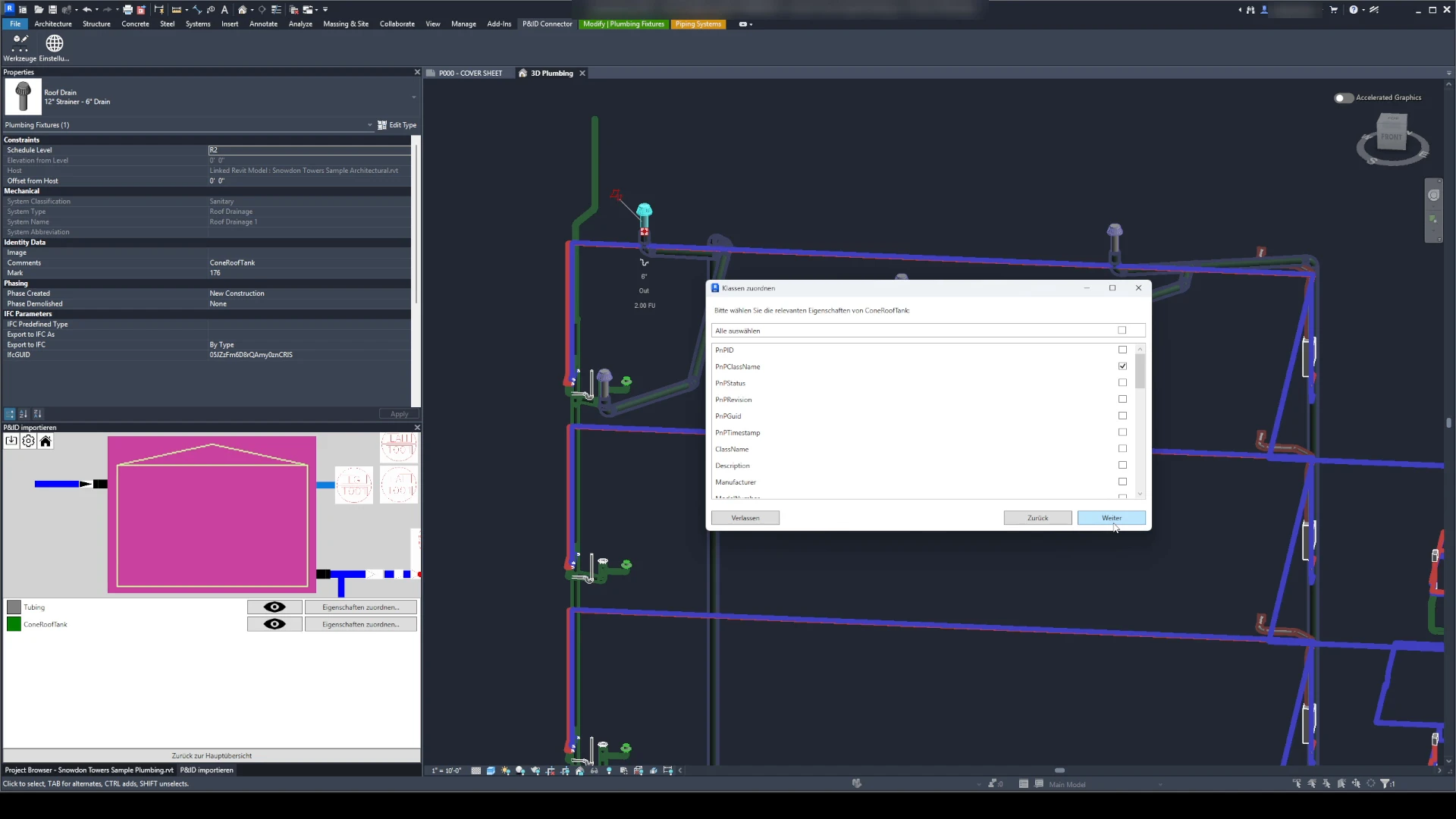The image size is (1456, 819).
Task: Open the Werkzeuge tools icon
Action: tap(20, 44)
